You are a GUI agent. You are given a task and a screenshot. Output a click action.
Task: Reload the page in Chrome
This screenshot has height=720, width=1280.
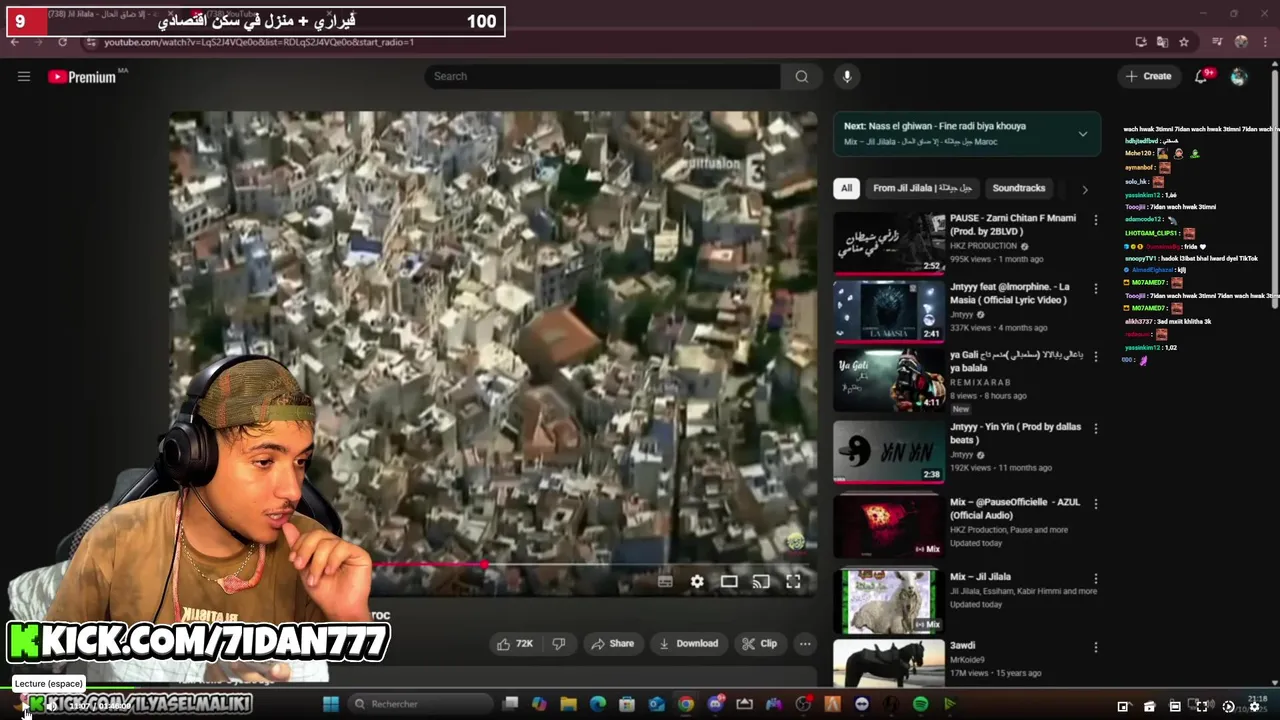coord(62,42)
